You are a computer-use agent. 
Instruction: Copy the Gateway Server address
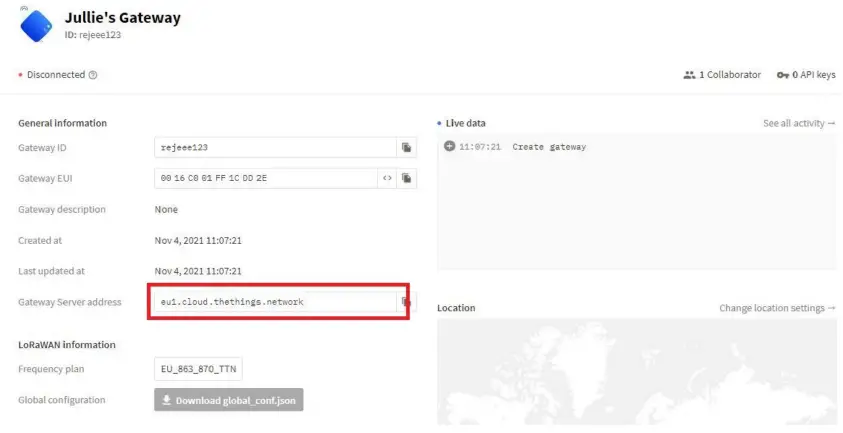406,302
